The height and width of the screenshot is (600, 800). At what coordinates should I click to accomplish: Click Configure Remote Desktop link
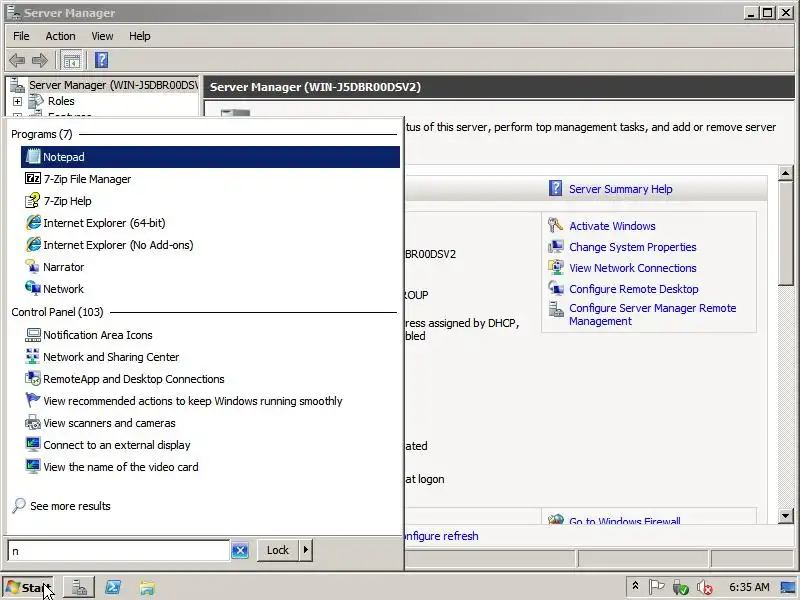tap(634, 289)
